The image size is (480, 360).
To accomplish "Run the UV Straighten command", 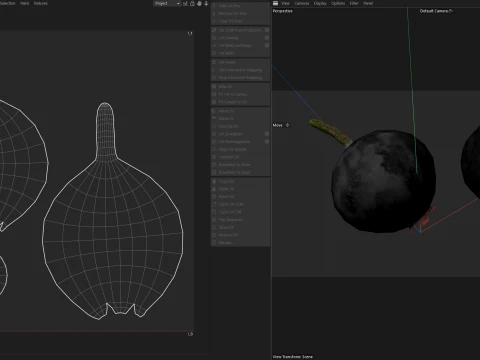I will (237, 134).
